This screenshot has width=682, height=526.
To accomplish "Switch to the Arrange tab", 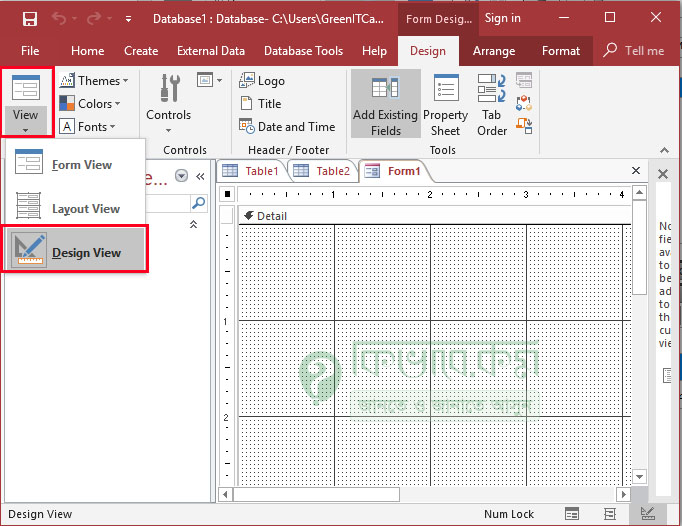I will point(494,51).
